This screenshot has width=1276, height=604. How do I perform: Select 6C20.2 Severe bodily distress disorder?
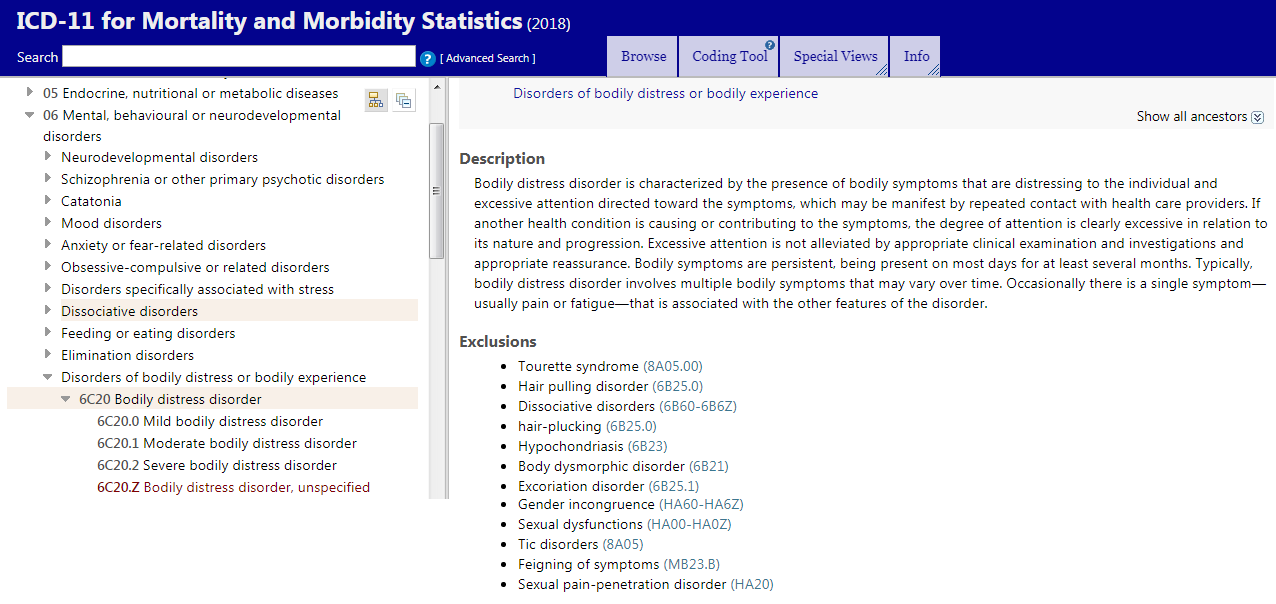(x=217, y=465)
